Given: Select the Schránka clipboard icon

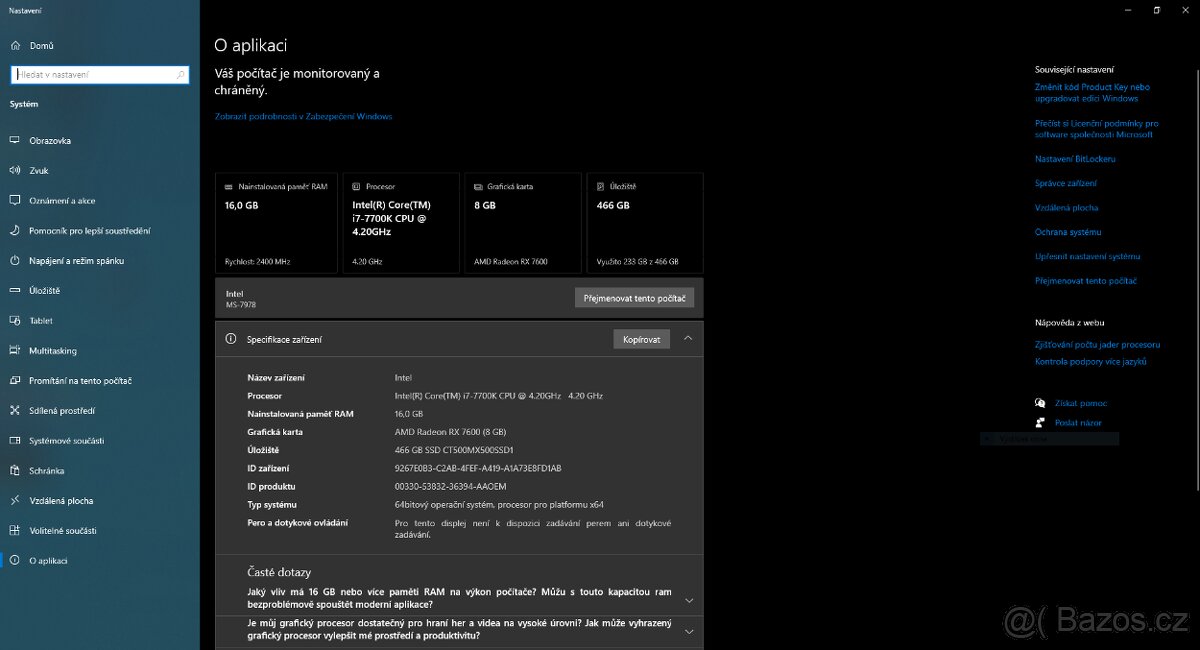Looking at the screenshot, I should [14, 471].
